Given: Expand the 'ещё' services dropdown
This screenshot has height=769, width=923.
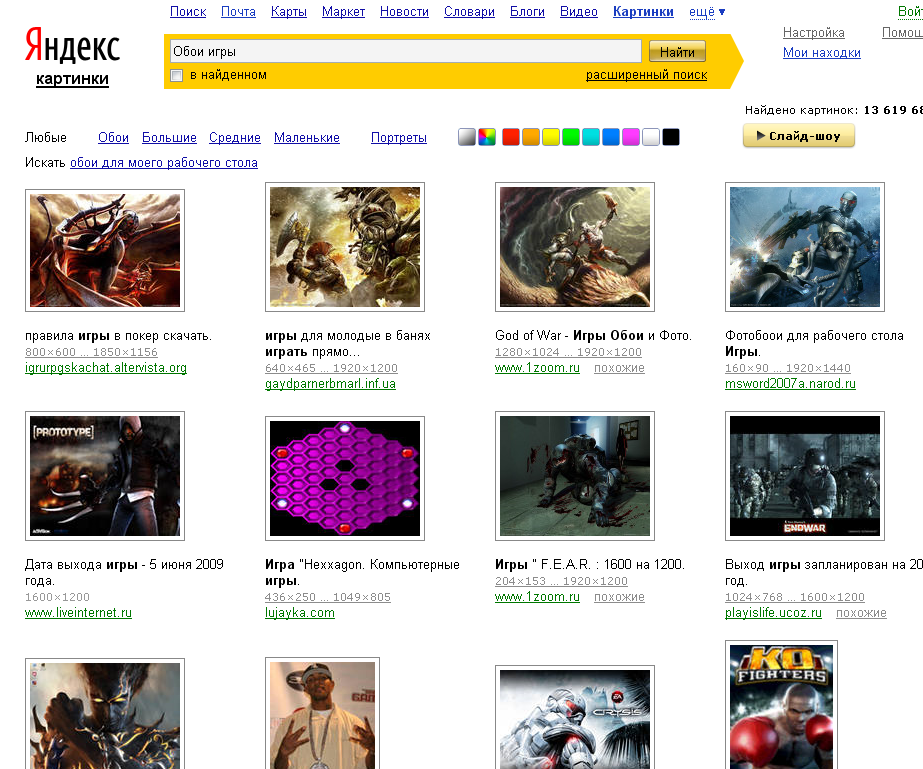Looking at the screenshot, I should (x=707, y=12).
